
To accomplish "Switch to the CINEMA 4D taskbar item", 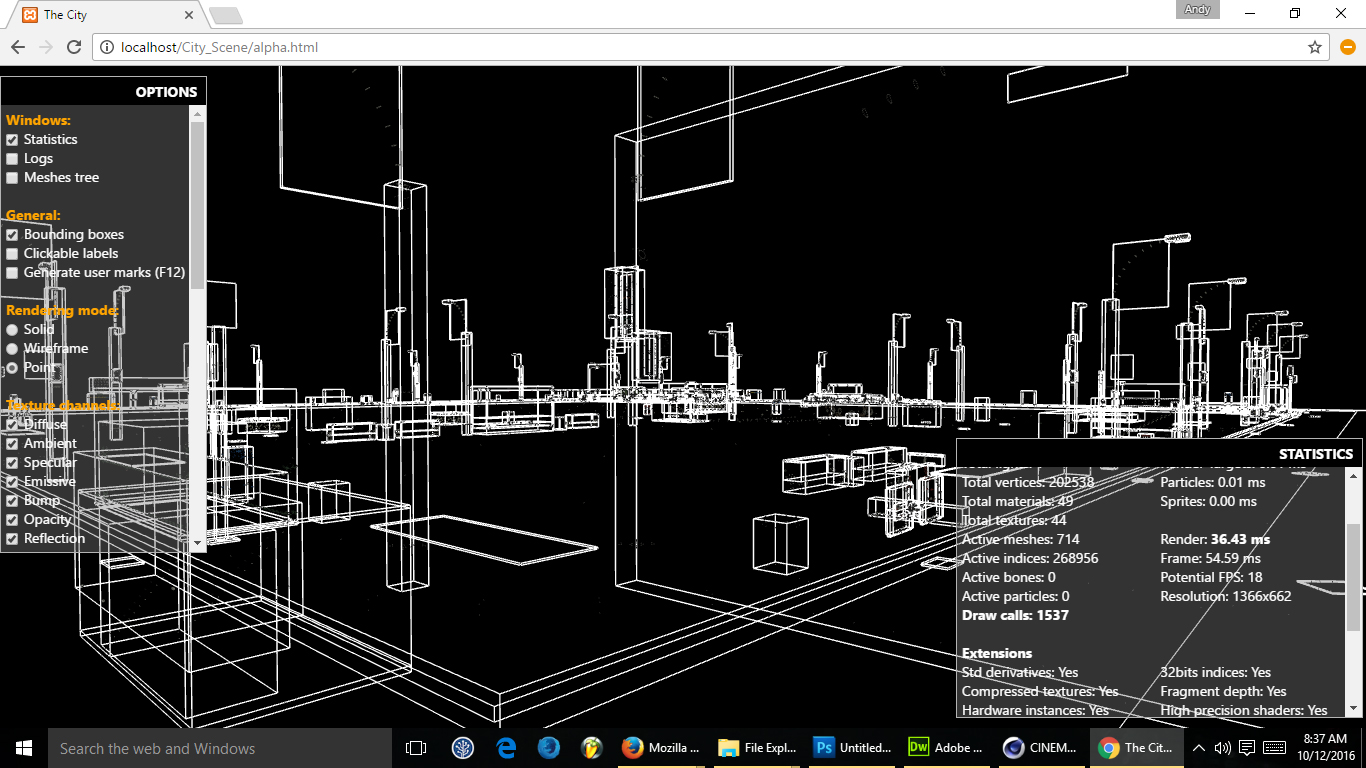I will (1043, 748).
